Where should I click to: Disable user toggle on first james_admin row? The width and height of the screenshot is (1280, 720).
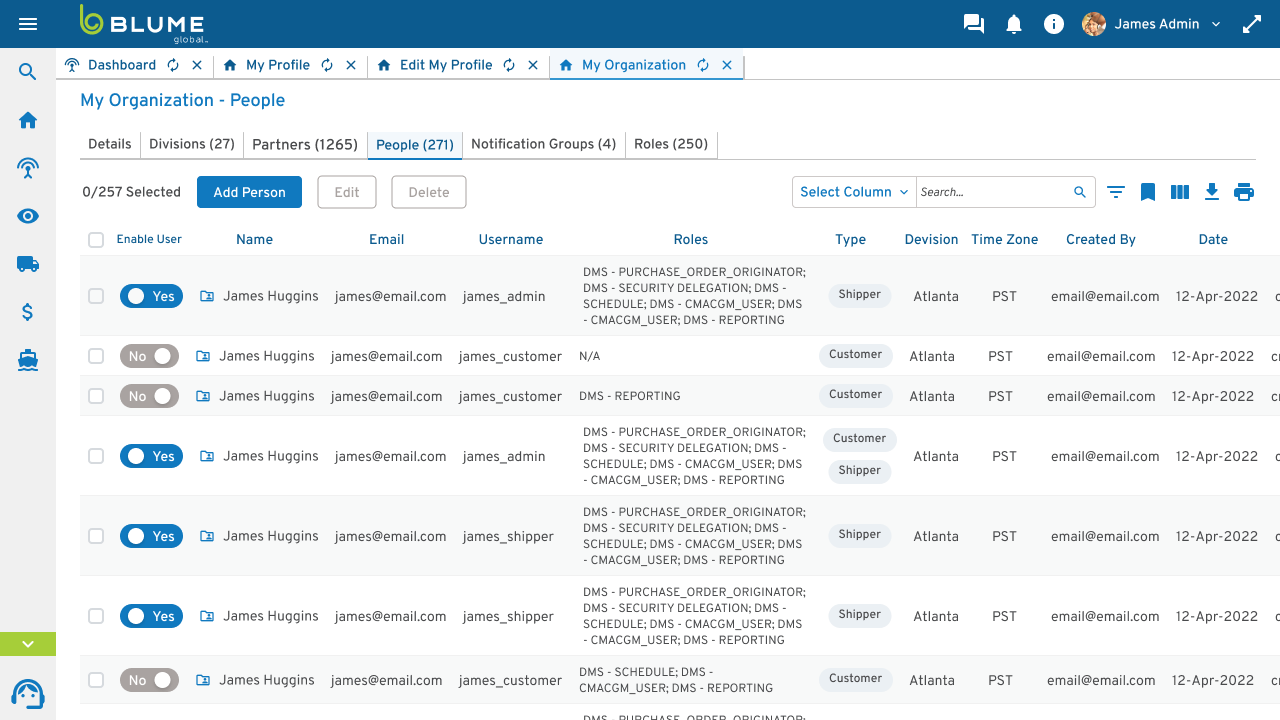(x=151, y=296)
